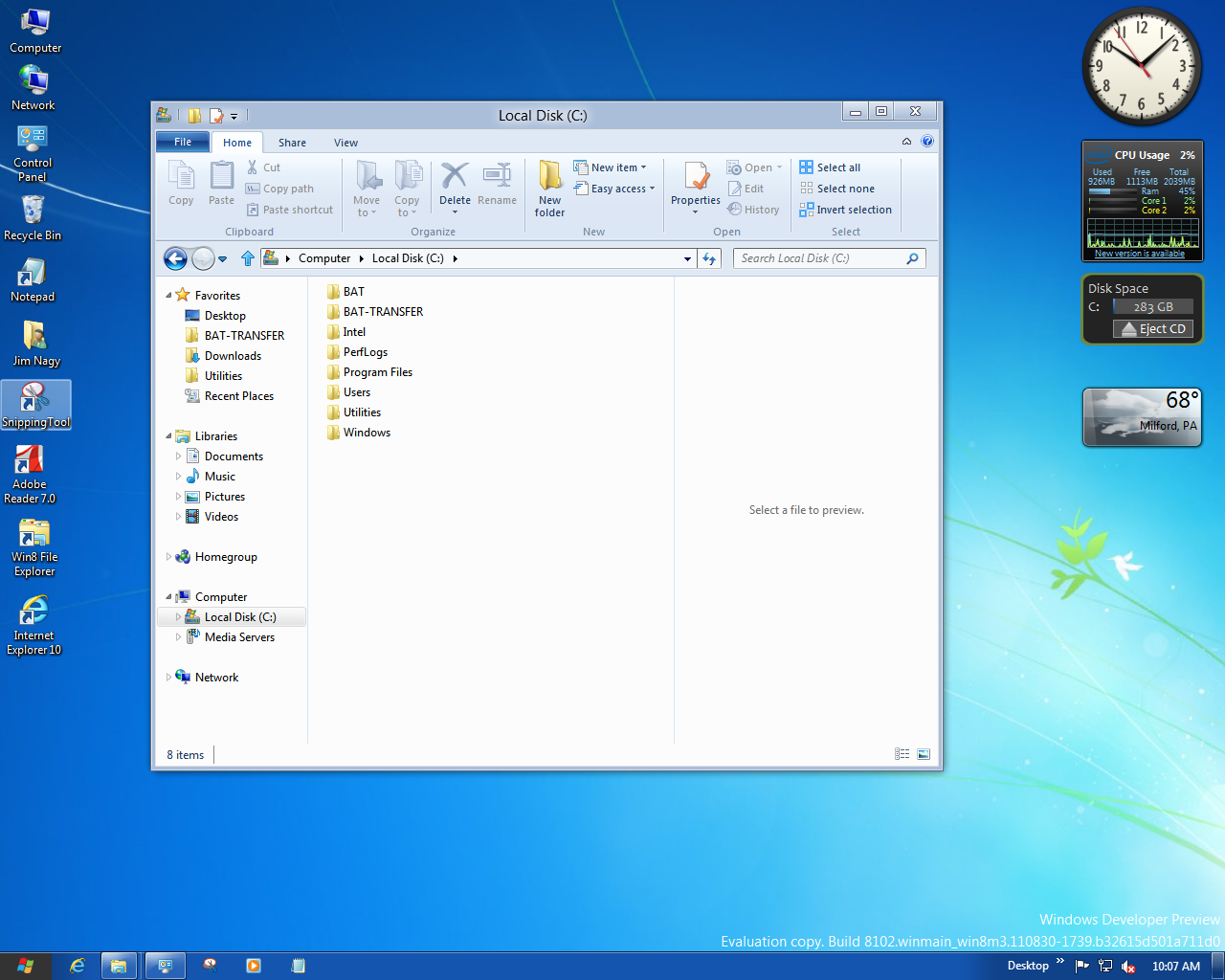Switch to the Share ribbon tab
This screenshot has height=980, width=1225.
click(x=292, y=143)
